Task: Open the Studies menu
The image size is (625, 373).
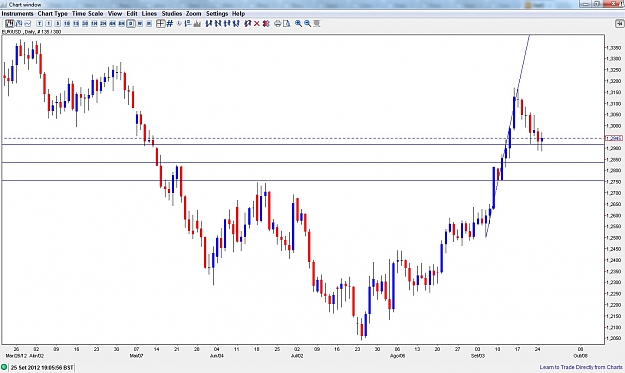Action: coord(171,14)
